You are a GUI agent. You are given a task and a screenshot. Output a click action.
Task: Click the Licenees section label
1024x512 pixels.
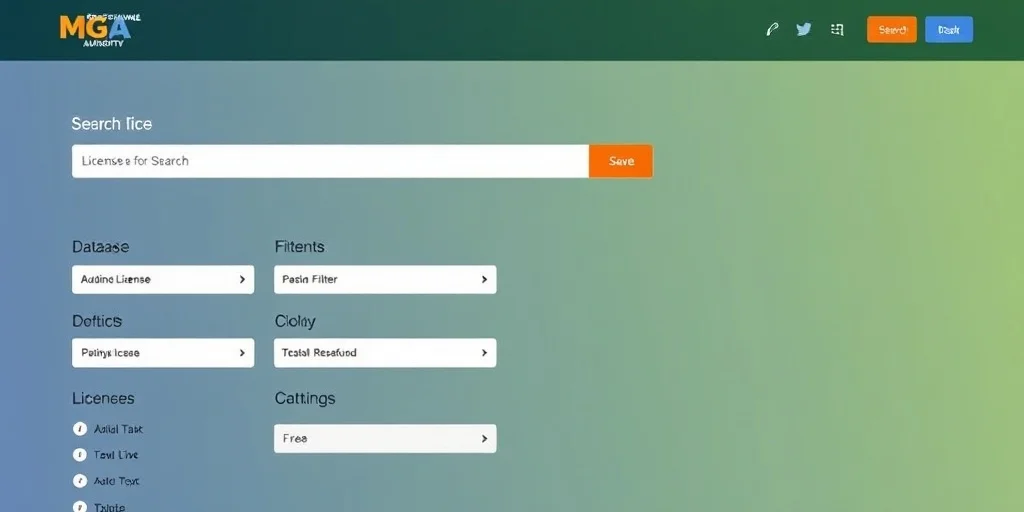[103, 398]
